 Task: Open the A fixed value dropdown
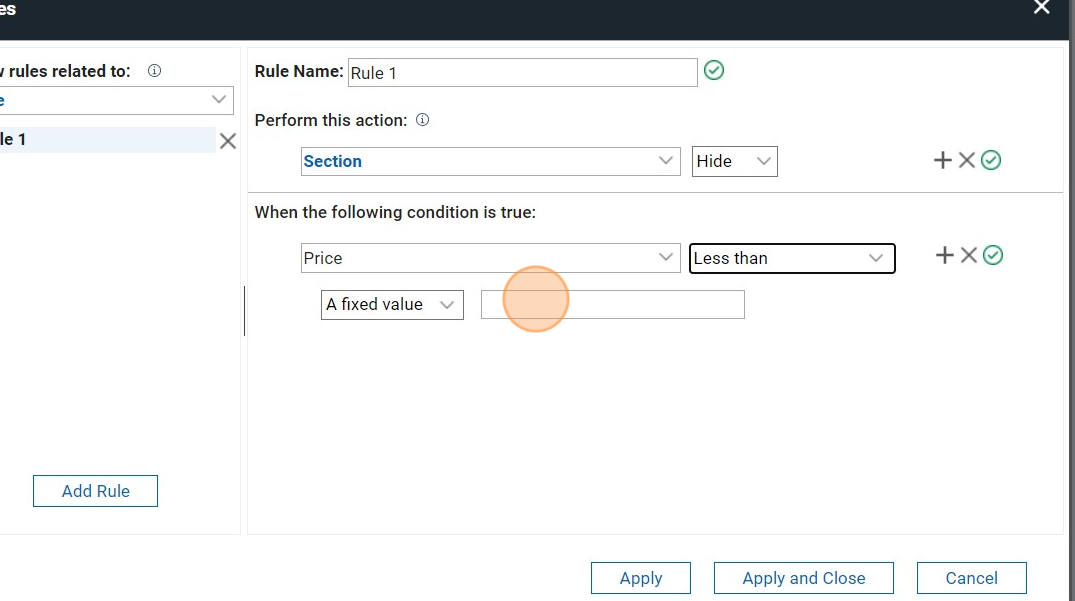click(392, 305)
